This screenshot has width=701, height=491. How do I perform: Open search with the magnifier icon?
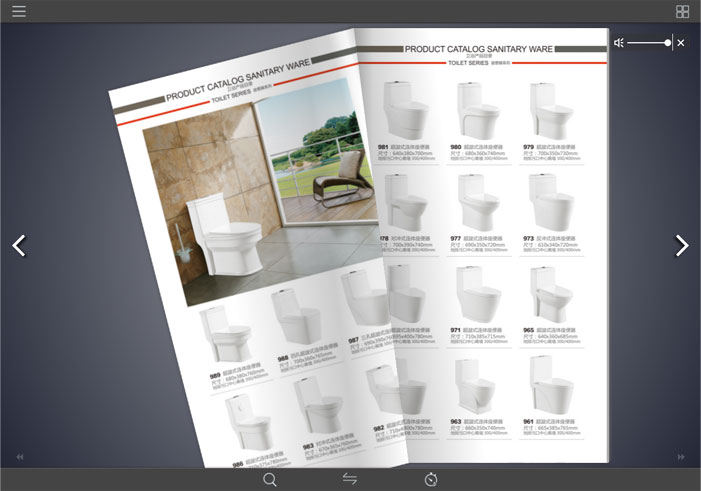[x=270, y=479]
